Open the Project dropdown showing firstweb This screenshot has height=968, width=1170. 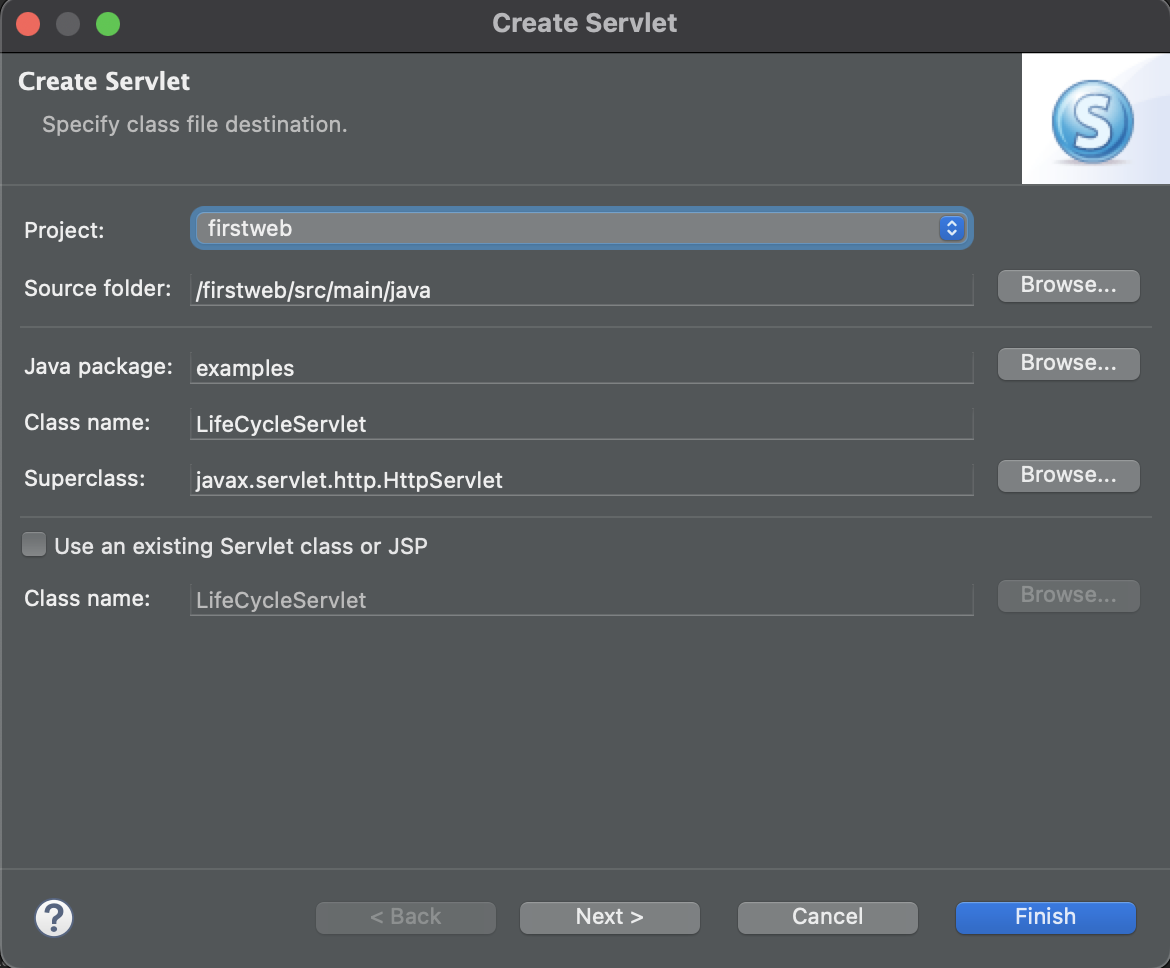[x=581, y=229]
